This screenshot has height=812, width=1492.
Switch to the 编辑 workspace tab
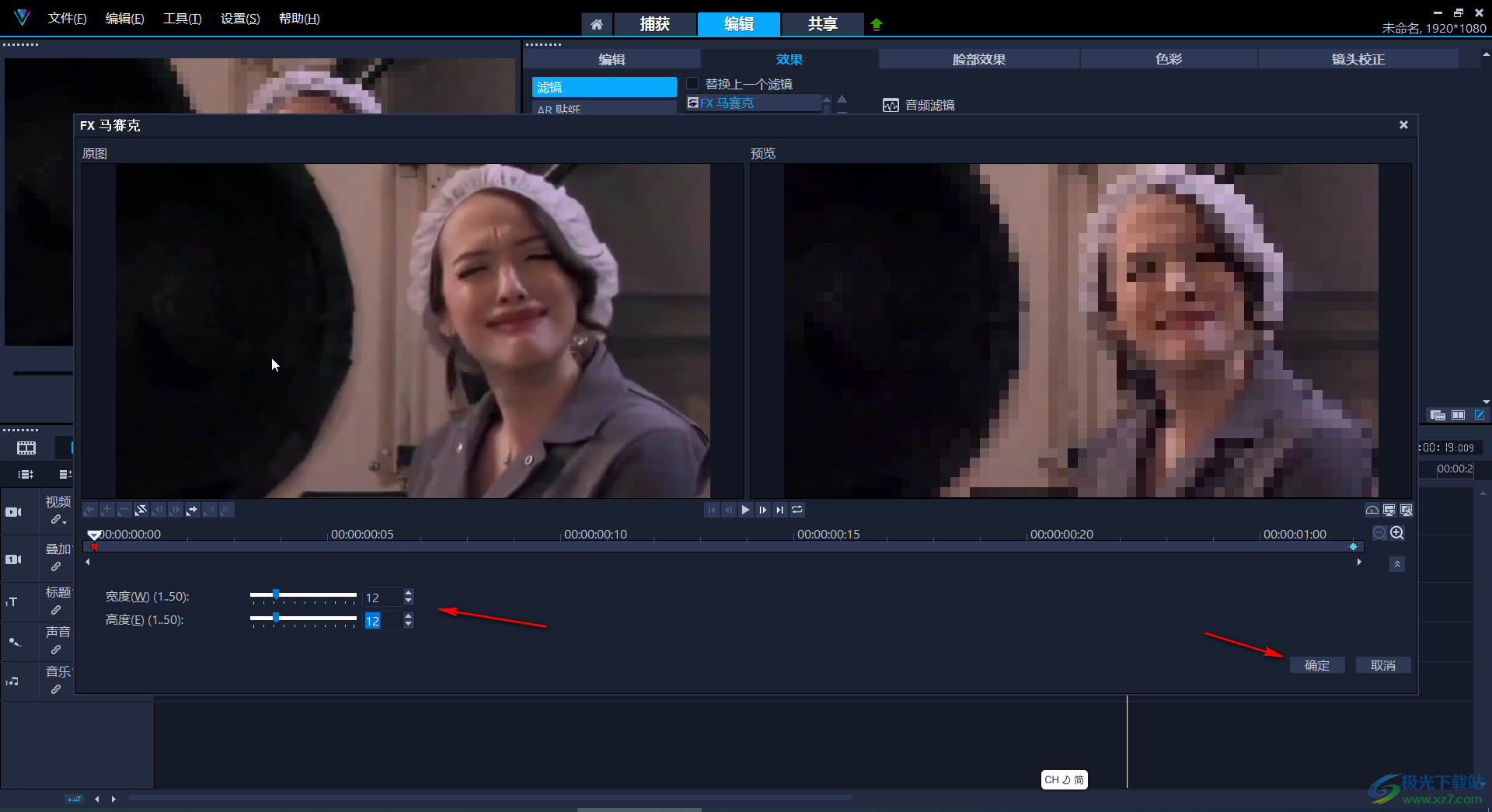pos(739,24)
